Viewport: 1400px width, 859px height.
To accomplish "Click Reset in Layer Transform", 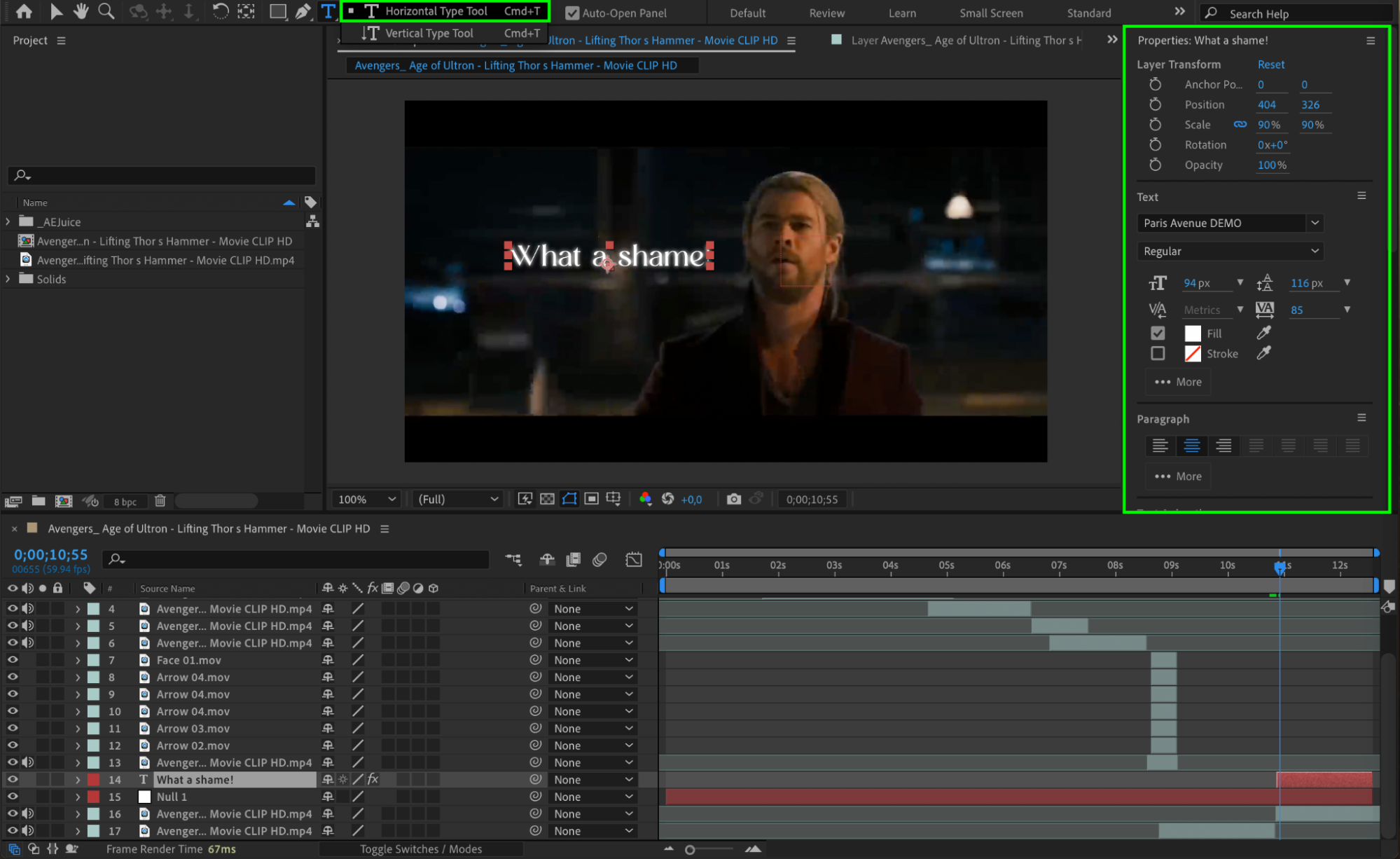I will coord(1270,64).
